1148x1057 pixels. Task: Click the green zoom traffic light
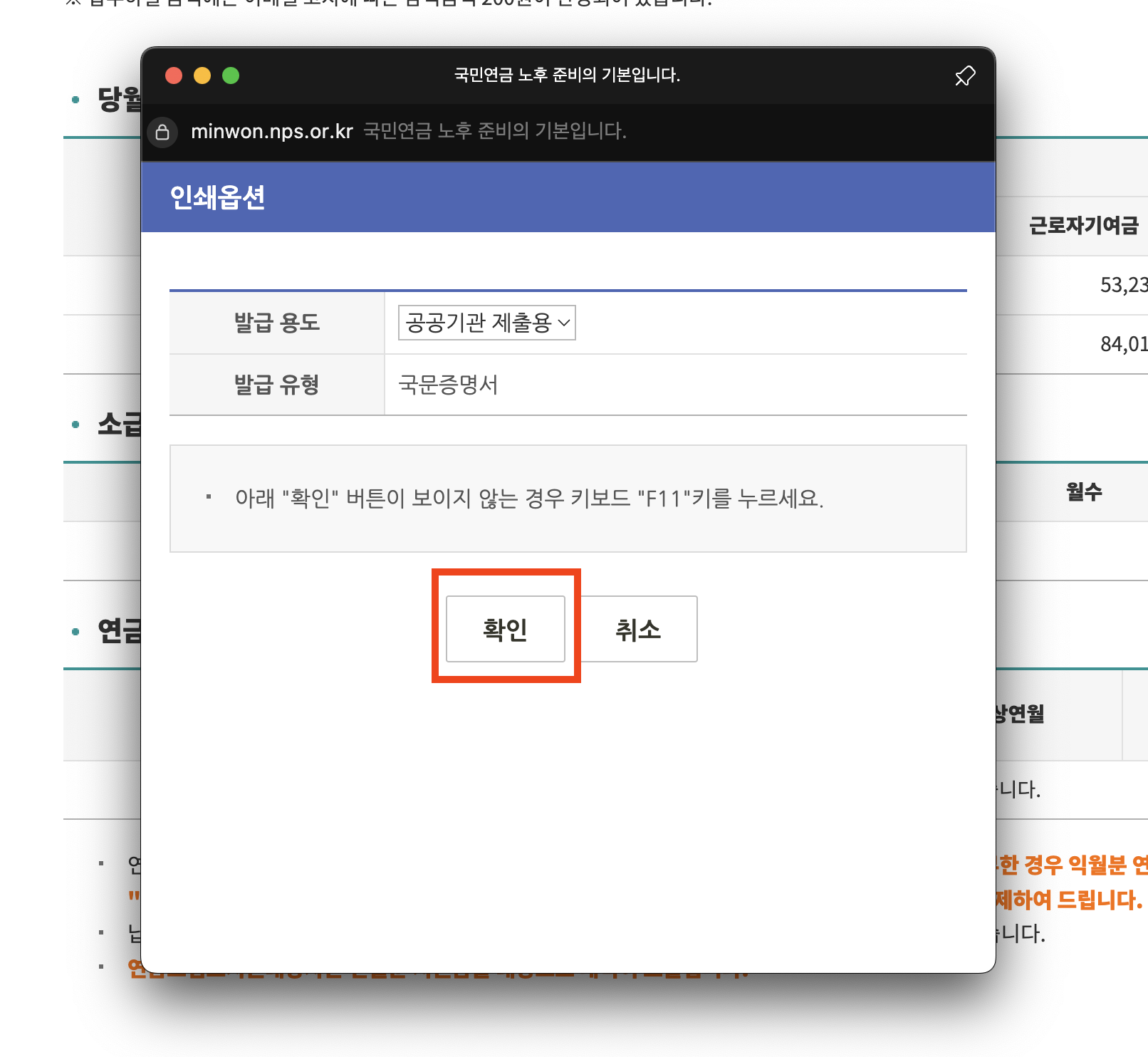(229, 75)
